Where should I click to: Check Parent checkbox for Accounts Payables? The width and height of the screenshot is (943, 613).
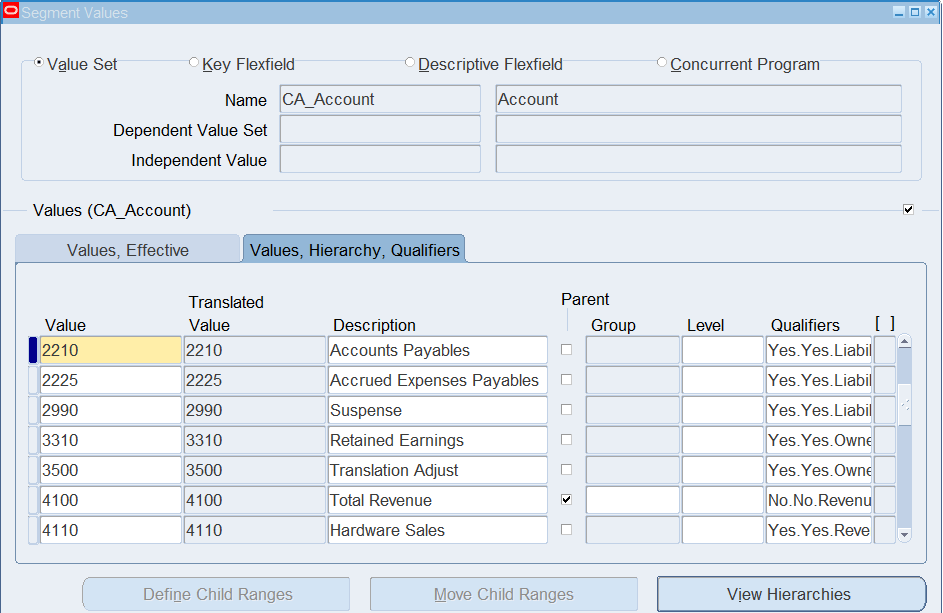(567, 350)
